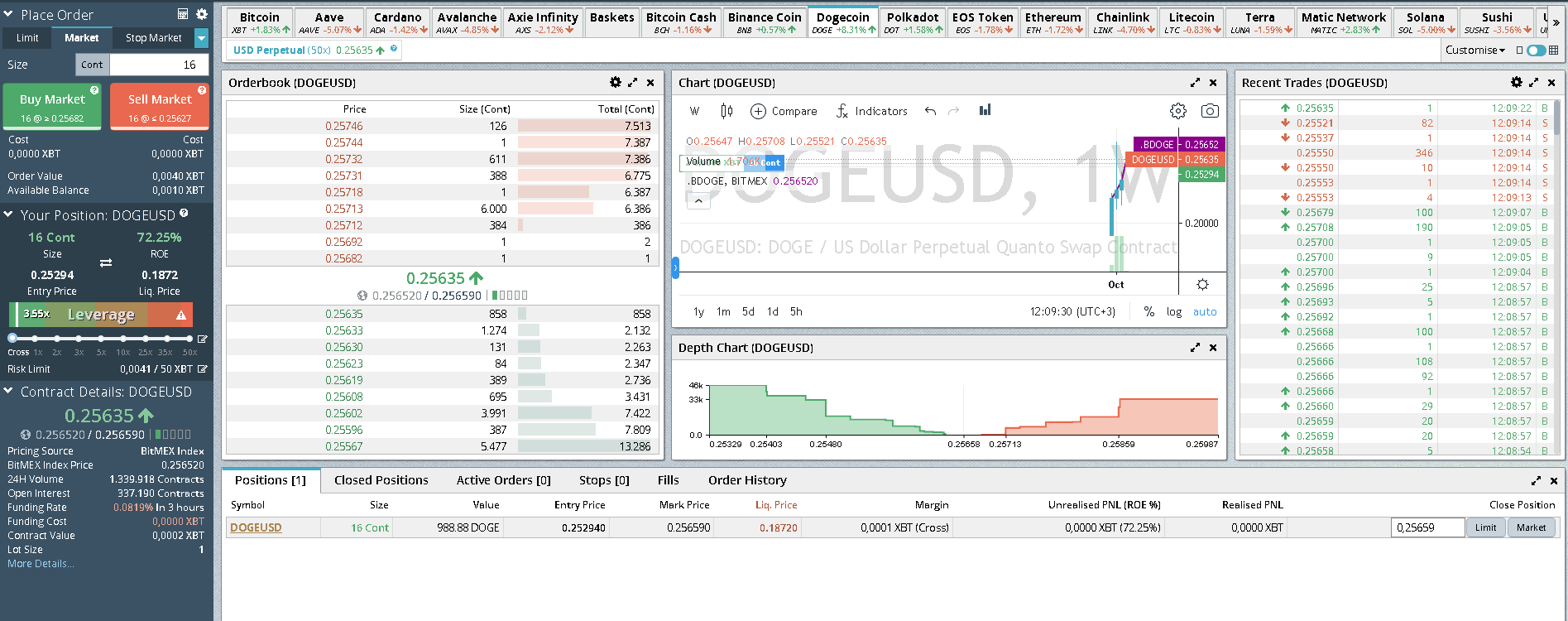The image size is (1568, 621).
Task: Collapse the Your Position section
Action: [8, 214]
